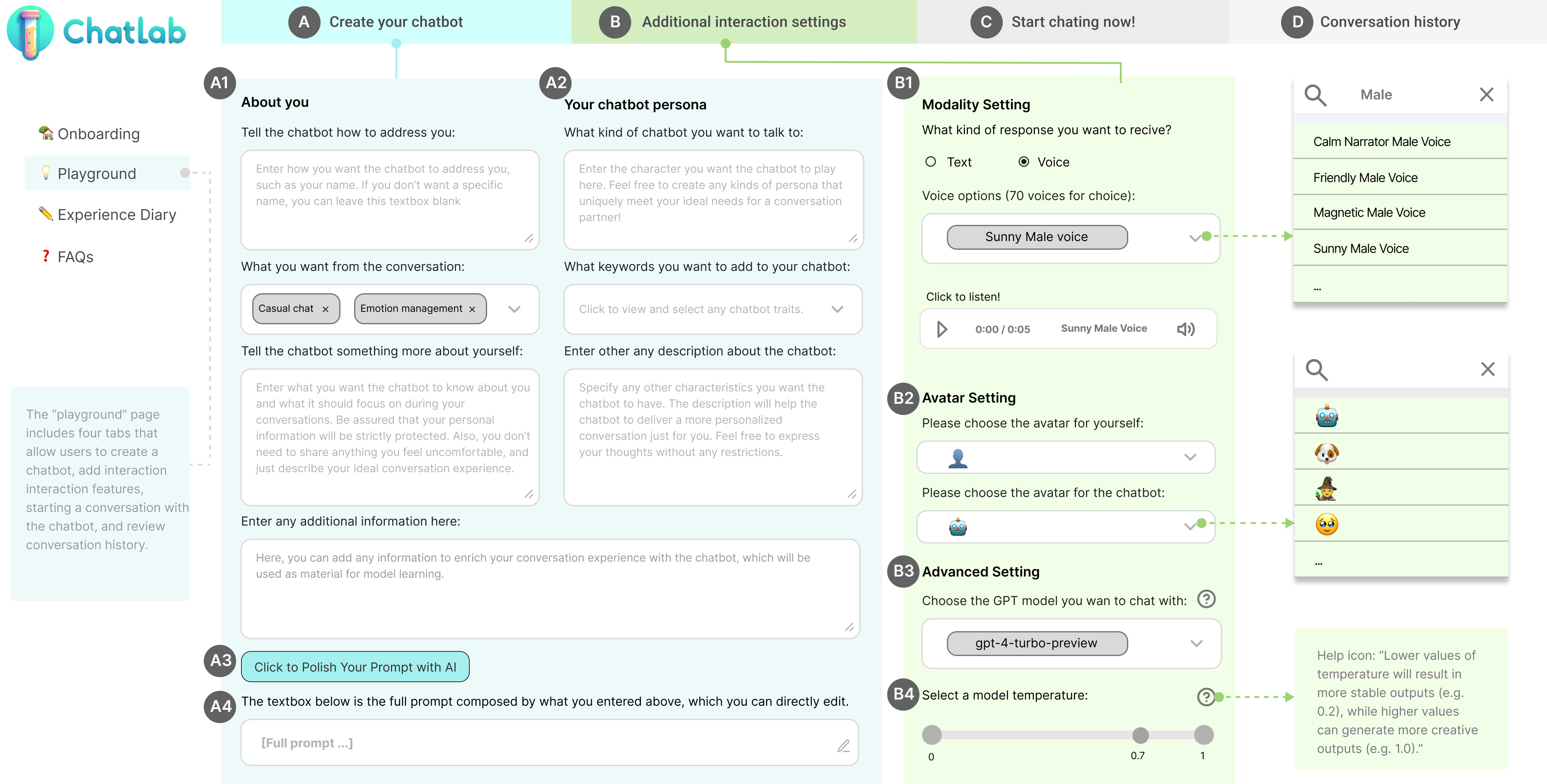Expand the avatar for yourself dropdown
Viewport: 1547px width, 784px height.
[1190, 457]
